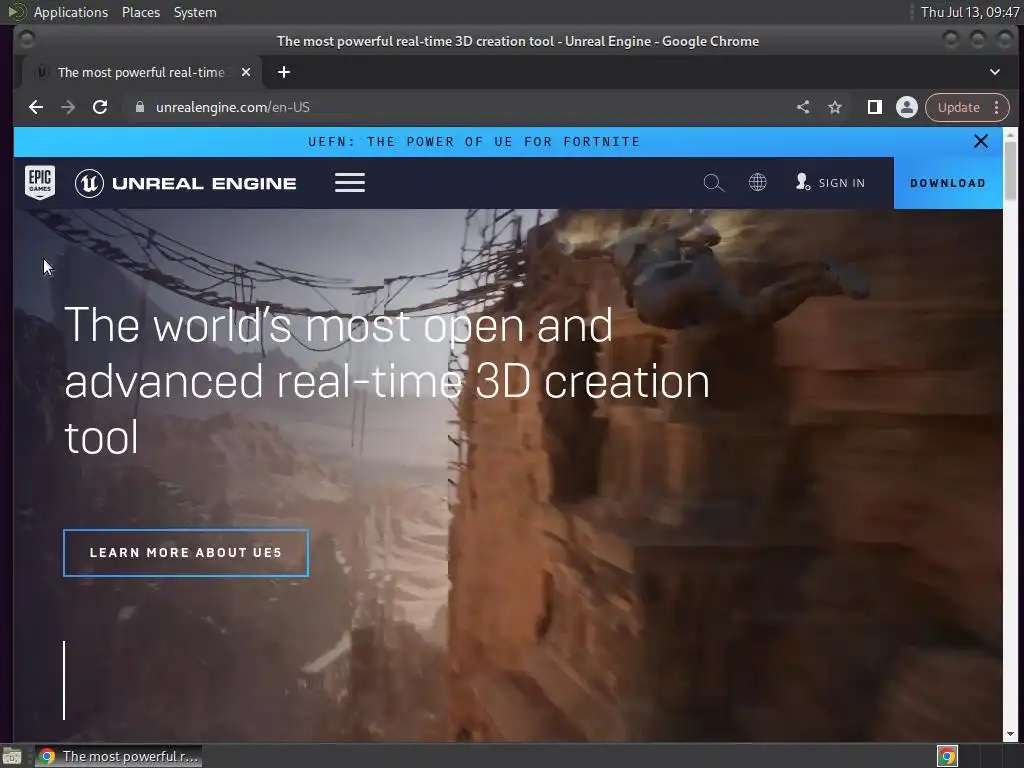Viewport: 1024px width, 768px height.
Task: Reload the current page
Action: click(100, 107)
